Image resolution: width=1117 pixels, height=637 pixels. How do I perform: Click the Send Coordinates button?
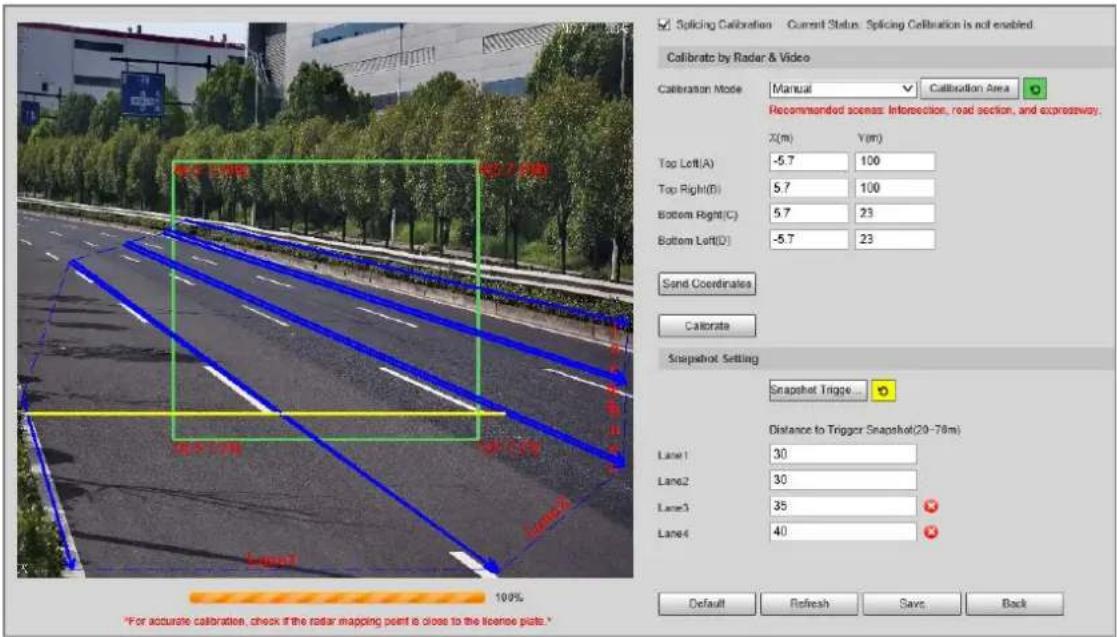pyautogui.click(x=707, y=284)
